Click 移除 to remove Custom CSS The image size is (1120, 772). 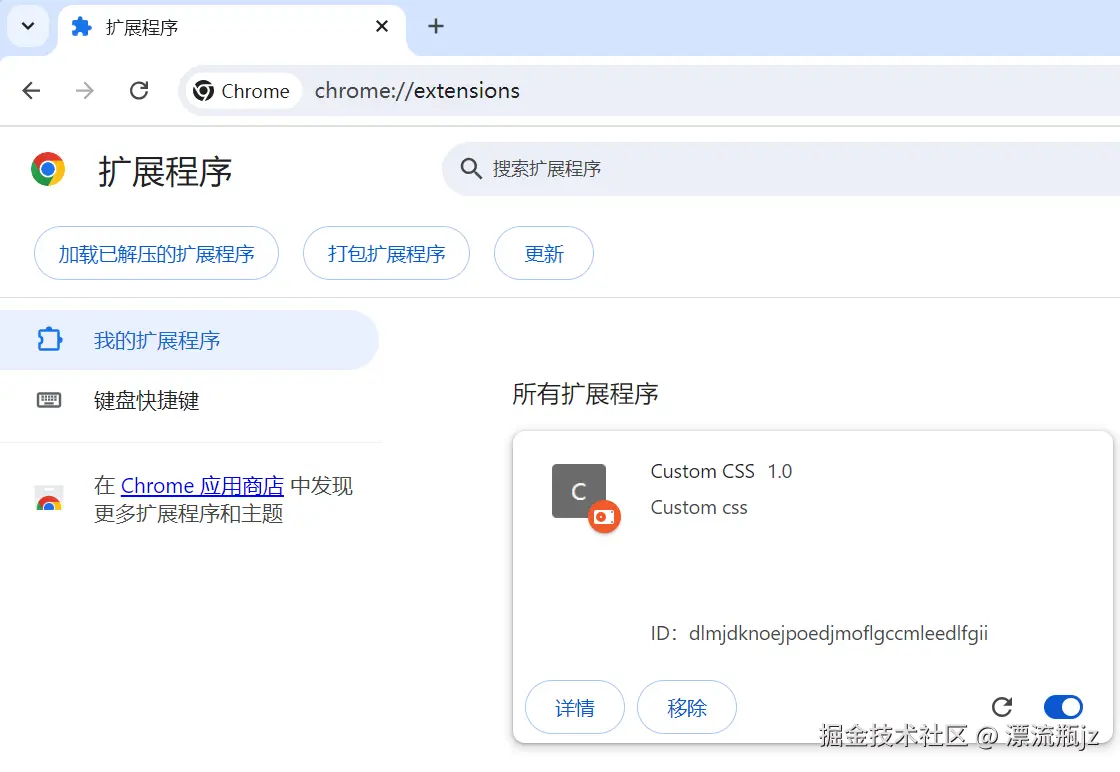pos(686,707)
